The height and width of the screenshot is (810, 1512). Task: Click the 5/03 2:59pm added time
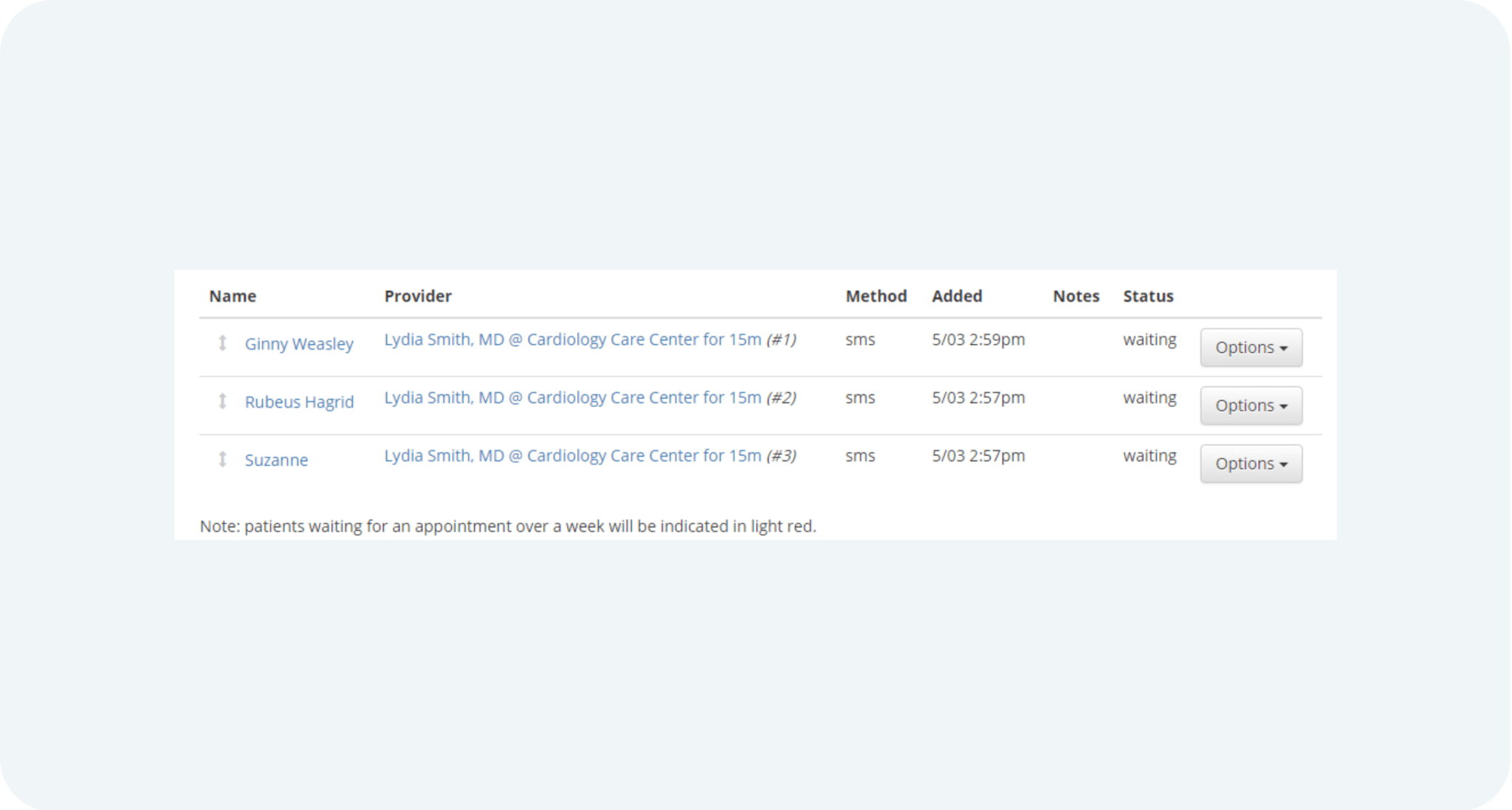(978, 340)
